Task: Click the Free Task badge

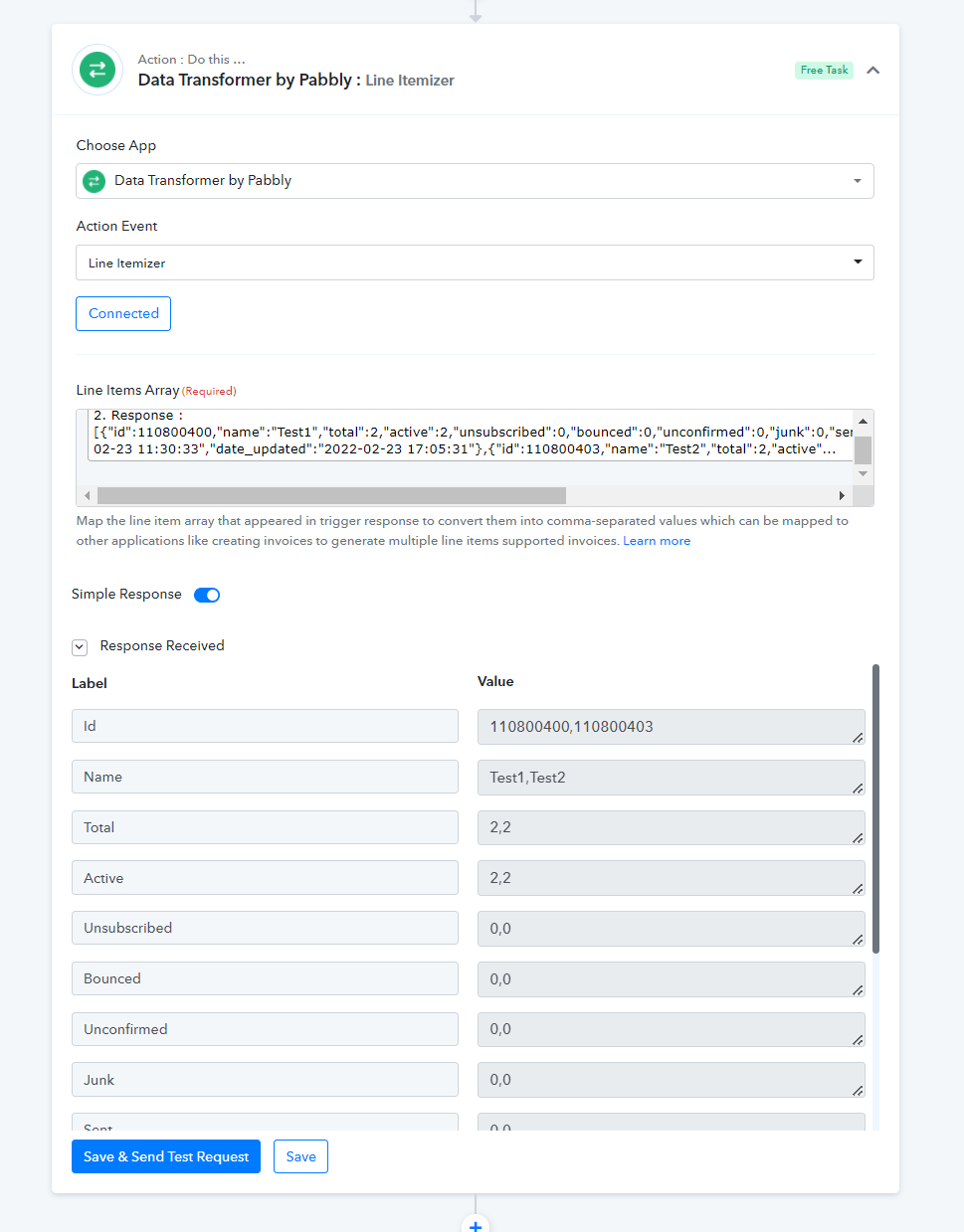Action: (824, 70)
